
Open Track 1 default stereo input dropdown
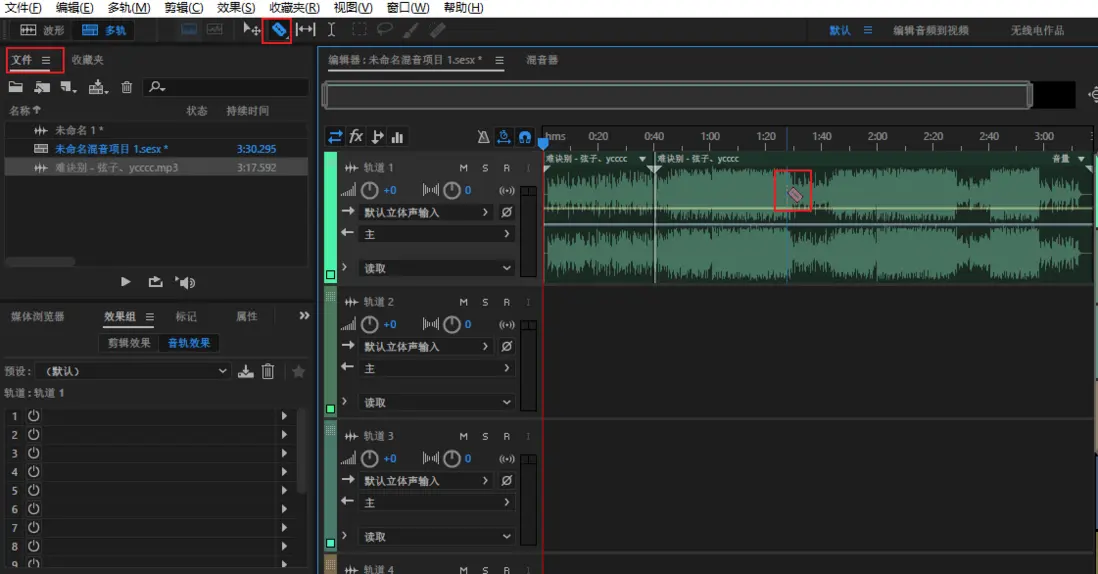[426, 212]
